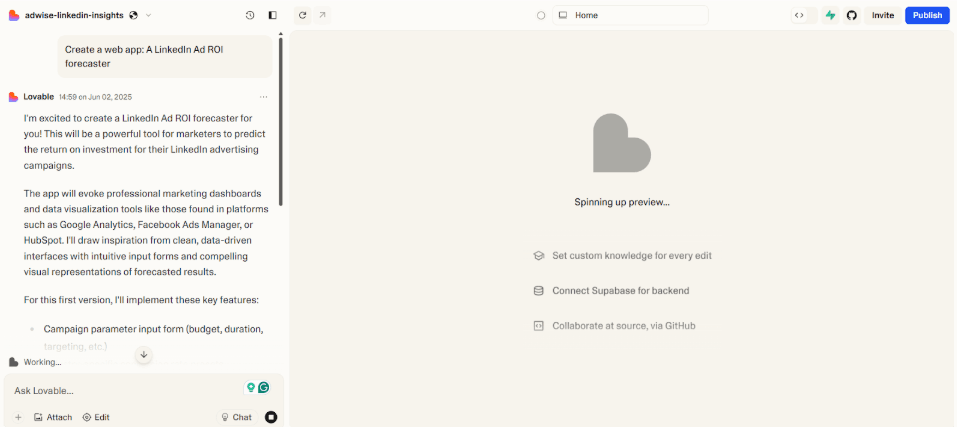Expand the adwise-linkedin-insights project dropdown

pyautogui.click(x=149, y=15)
